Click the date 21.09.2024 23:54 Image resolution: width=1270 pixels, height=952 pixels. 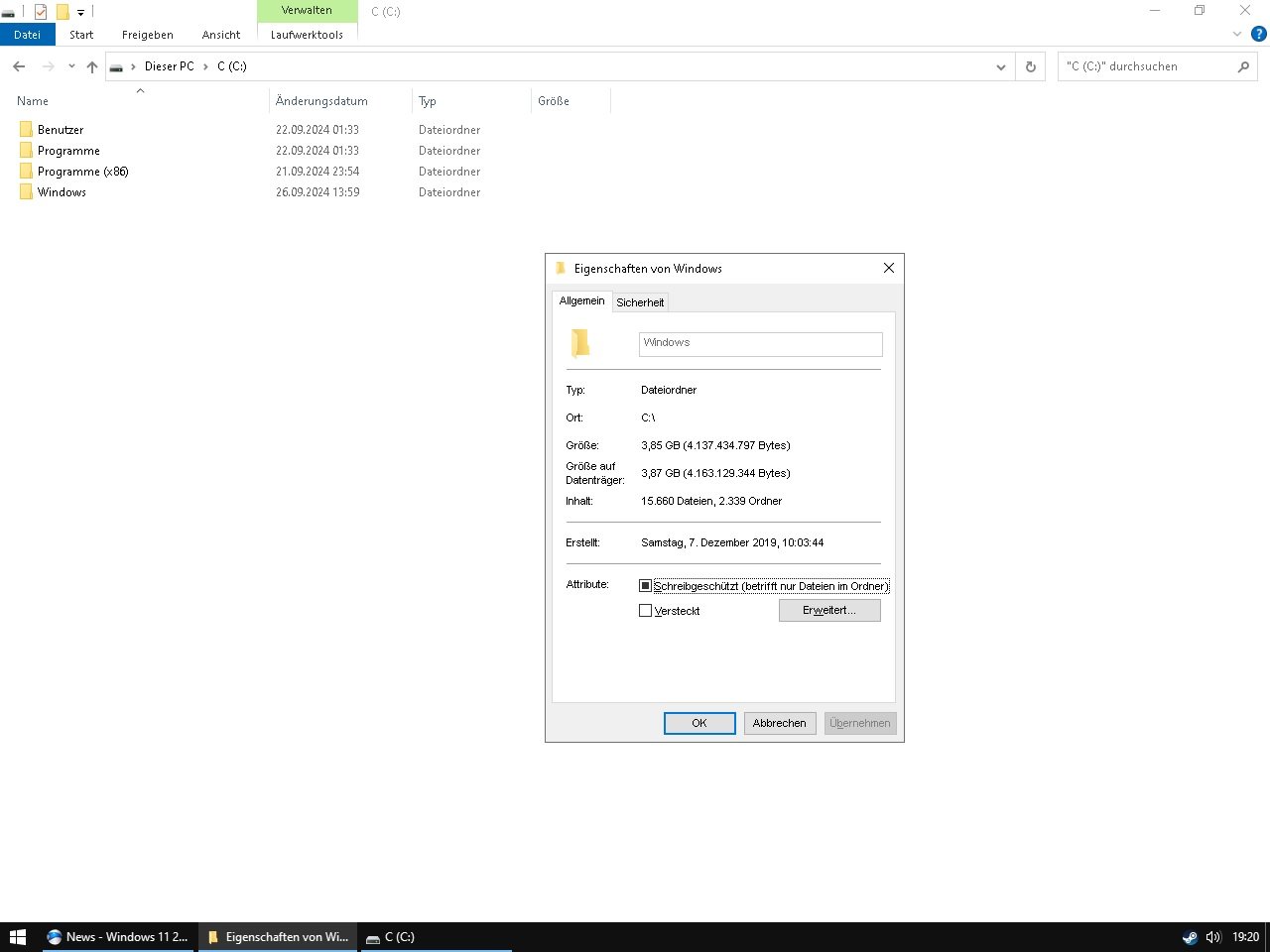pyautogui.click(x=317, y=172)
